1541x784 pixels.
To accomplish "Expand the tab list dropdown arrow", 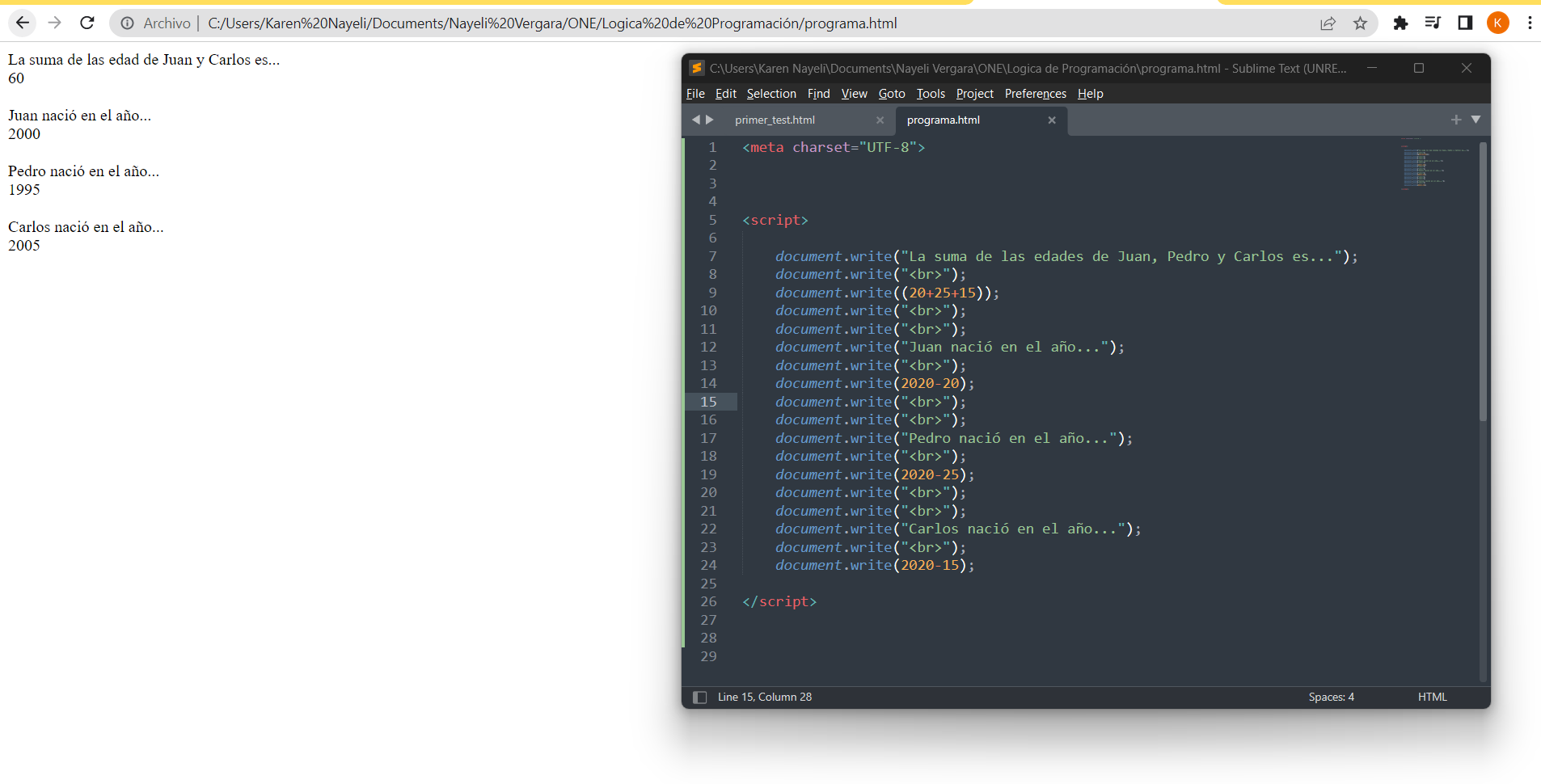I will pos(1476,120).
